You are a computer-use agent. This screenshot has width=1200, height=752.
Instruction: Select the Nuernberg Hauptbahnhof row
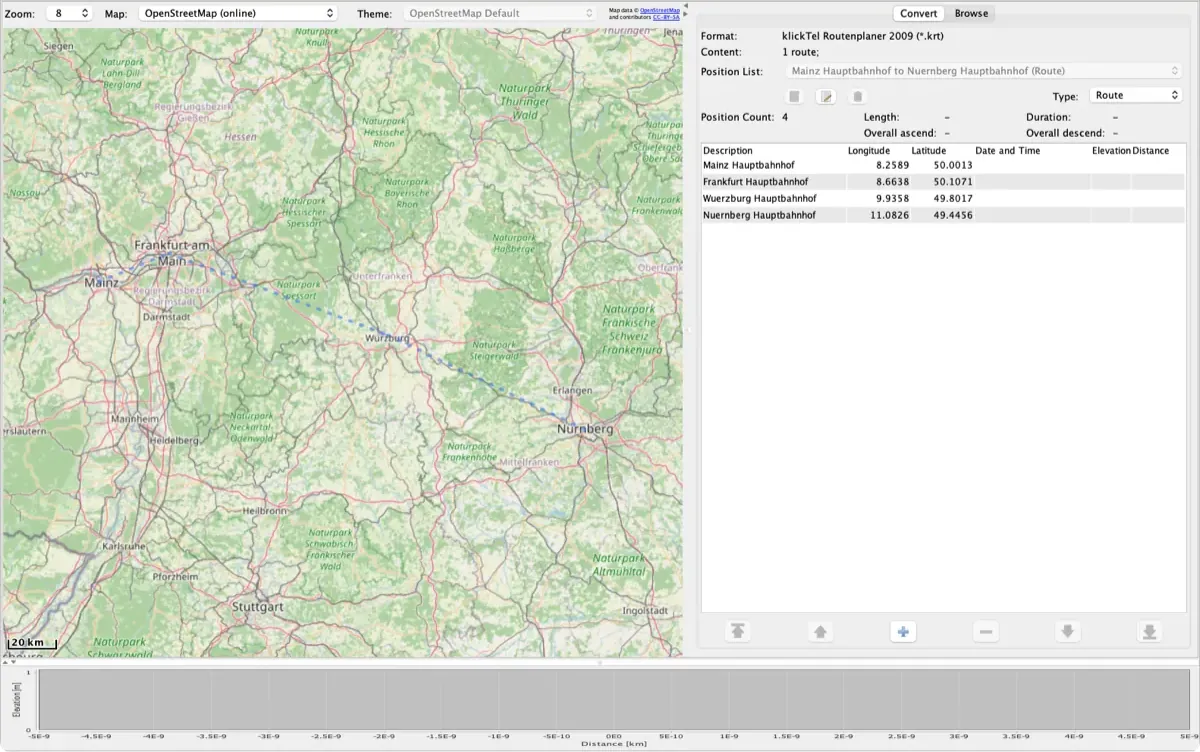pyautogui.click(x=943, y=215)
